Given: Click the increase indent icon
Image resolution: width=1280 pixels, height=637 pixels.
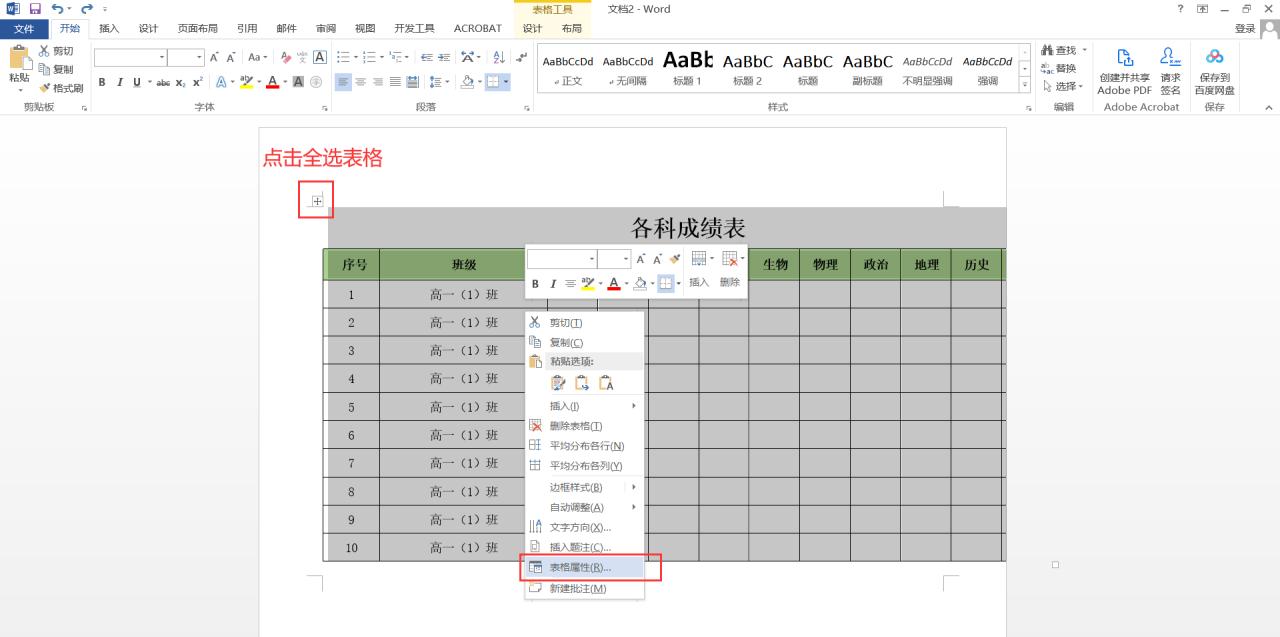Looking at the screenshot, I should click(444, 57).
